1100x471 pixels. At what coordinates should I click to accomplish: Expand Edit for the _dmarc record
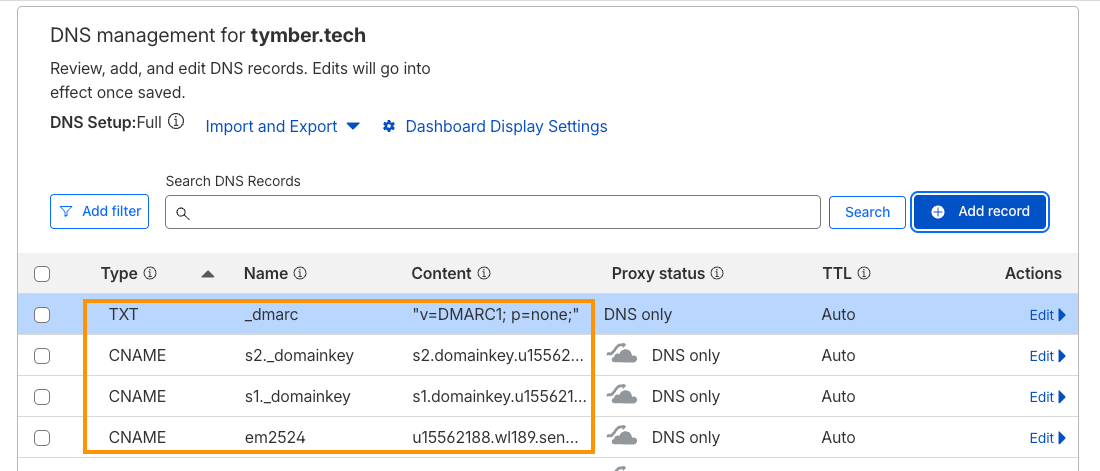pos(1047,315)
